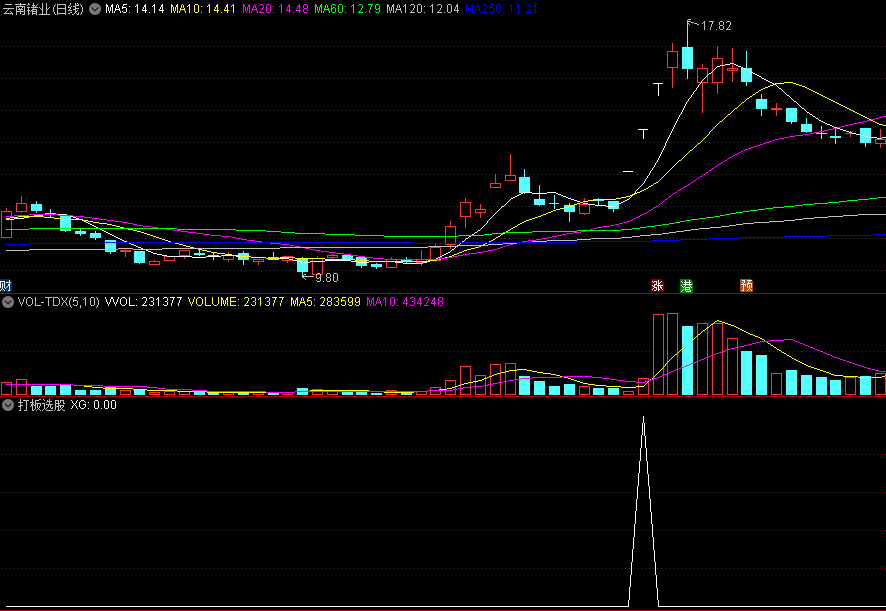Click the MA60: 12.79 label

point(348,9)
